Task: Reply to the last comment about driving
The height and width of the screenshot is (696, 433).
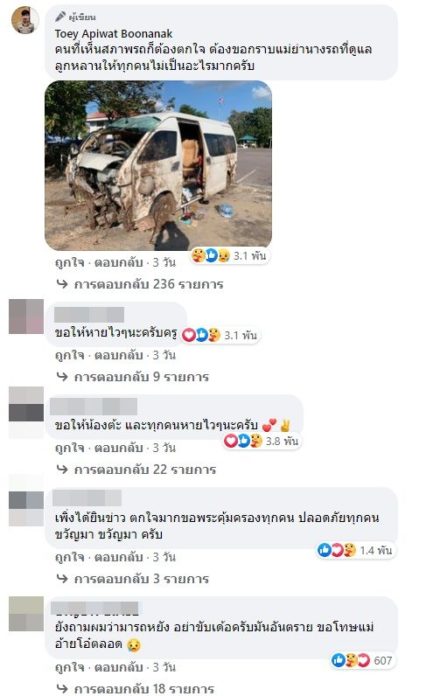Action: tap(119, 667)
